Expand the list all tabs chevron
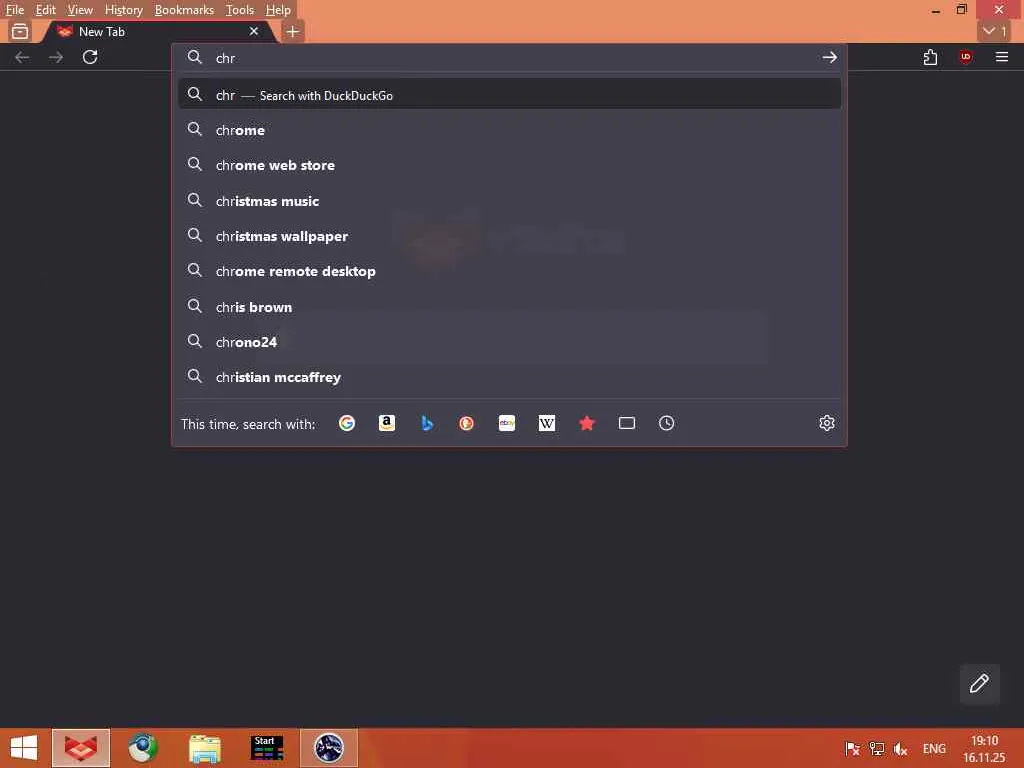 [995, 31]
